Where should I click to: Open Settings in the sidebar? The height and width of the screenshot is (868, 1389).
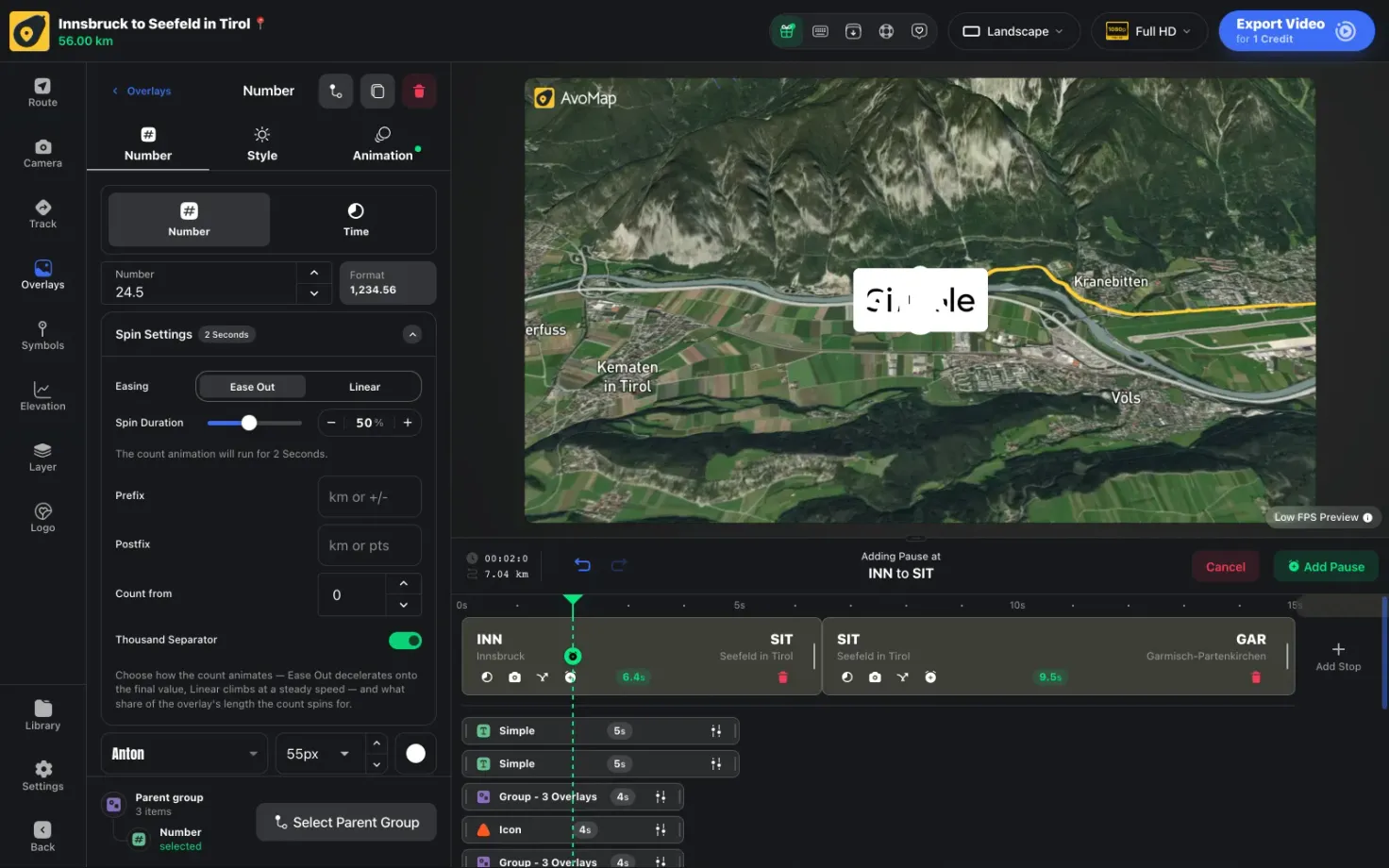(x=42, y=776)
